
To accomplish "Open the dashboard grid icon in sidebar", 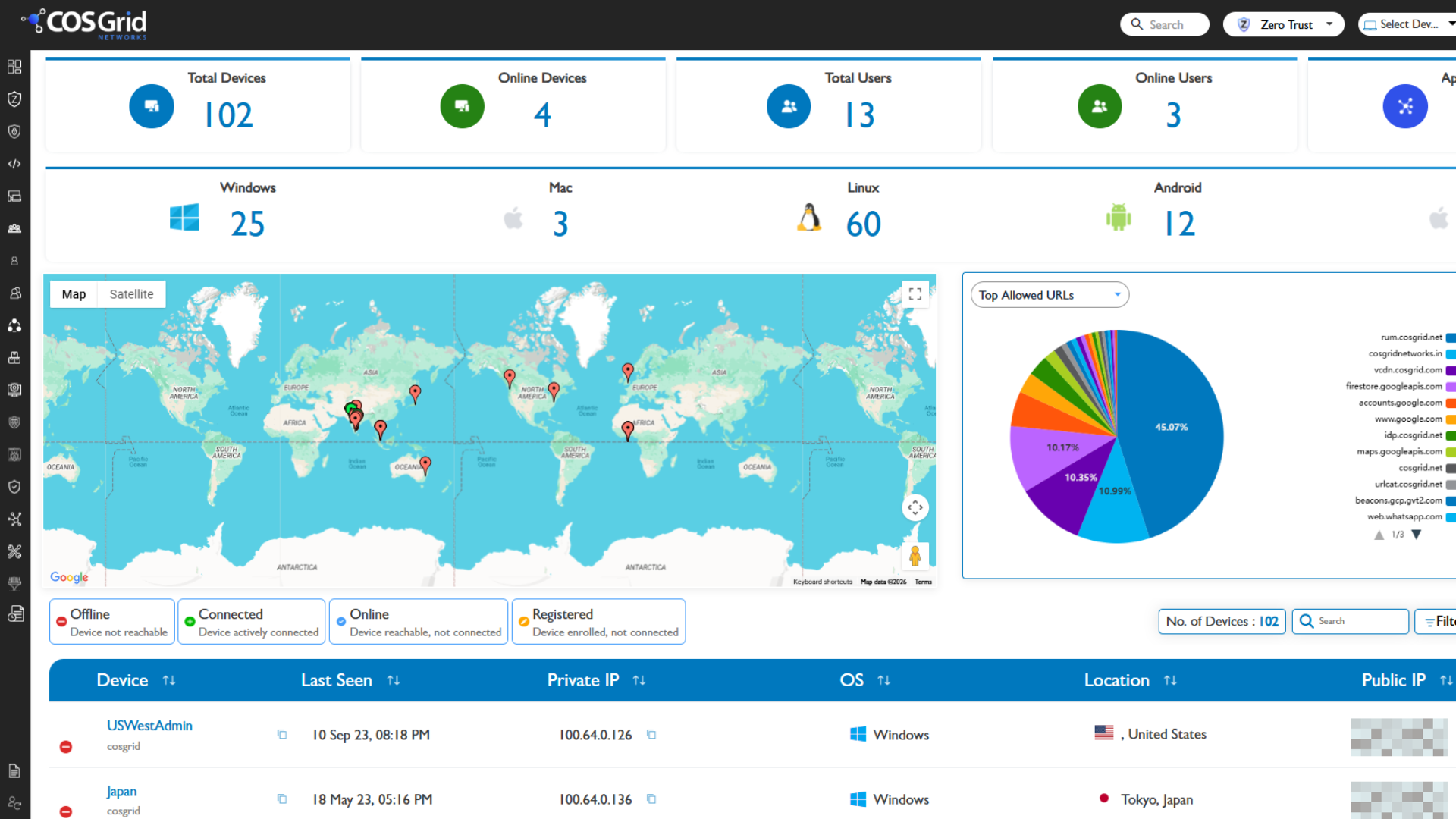I will tap(14, 67).
